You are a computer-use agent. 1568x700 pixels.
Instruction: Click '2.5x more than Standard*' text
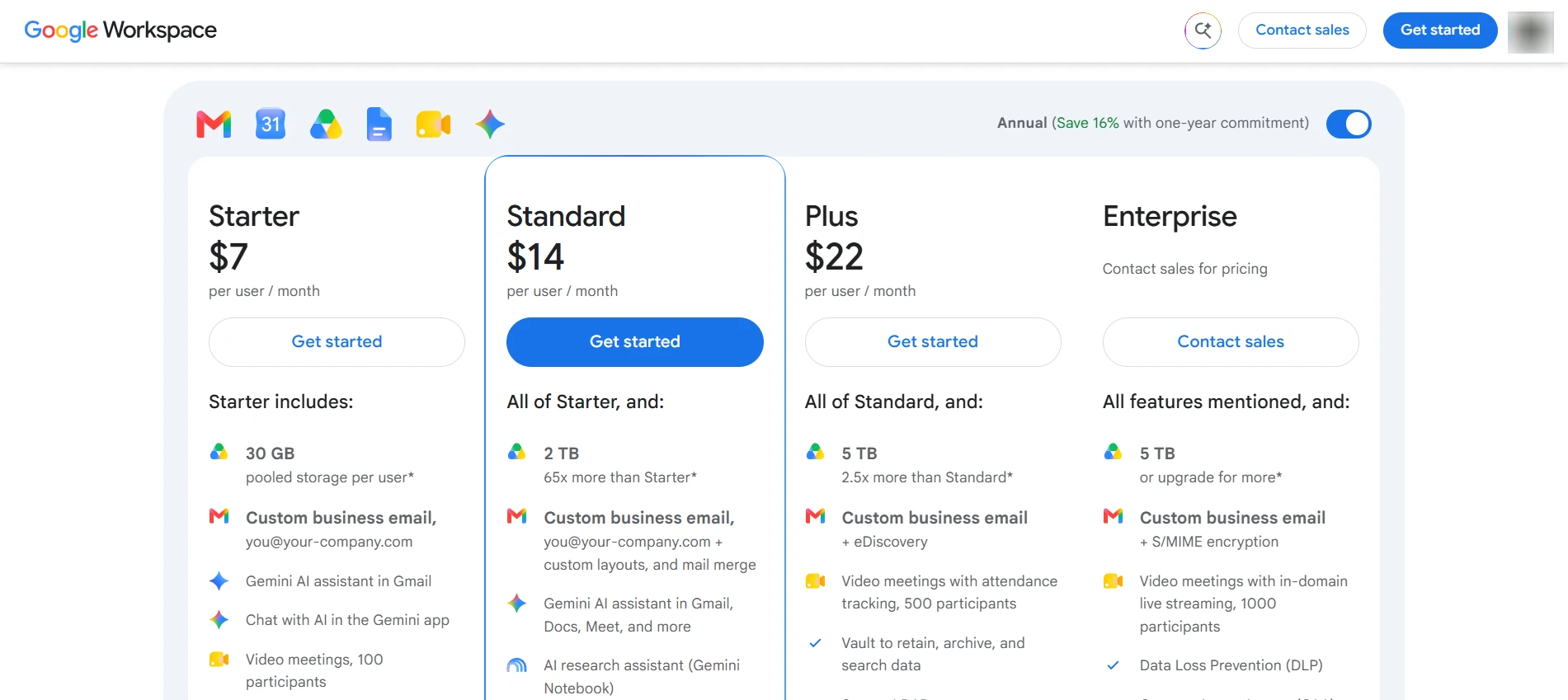(x=927, y=477)
